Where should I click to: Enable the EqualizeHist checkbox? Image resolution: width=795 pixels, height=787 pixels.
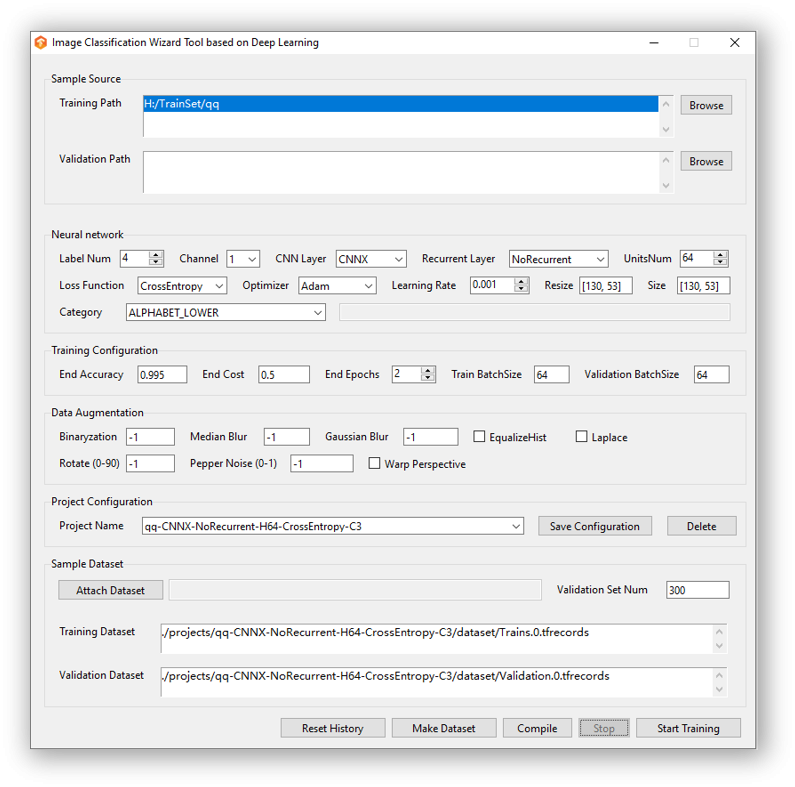tap(479, 437)
